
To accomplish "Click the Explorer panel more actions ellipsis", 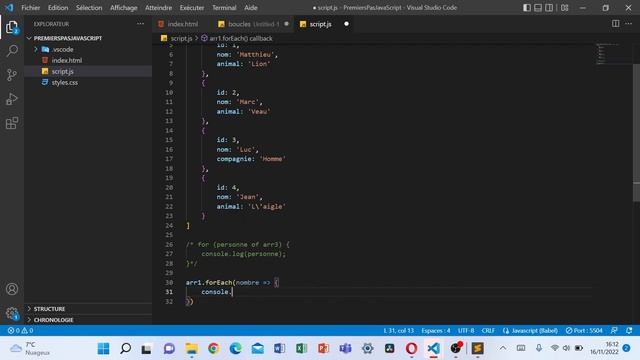I will pyautogui.click(x=140, y=24).
